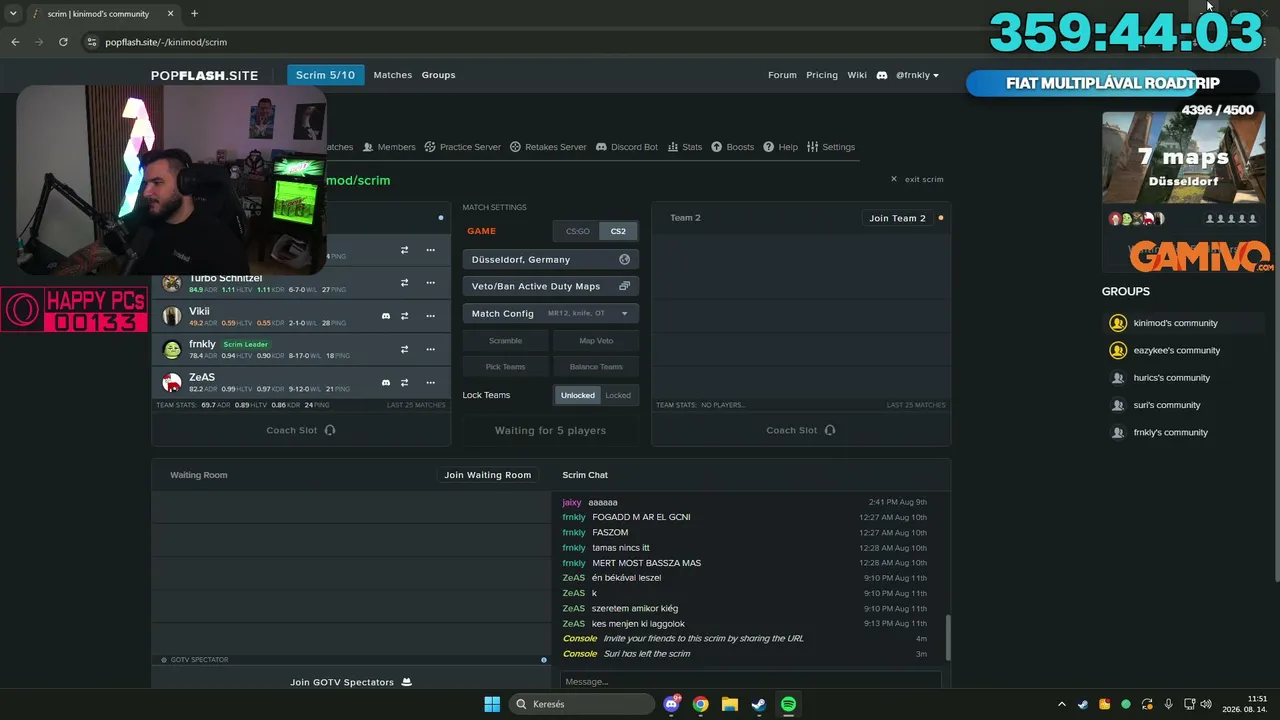Set Lock Teams to Unlocked
1280x720 pixels.
click(x=578, y=395)
